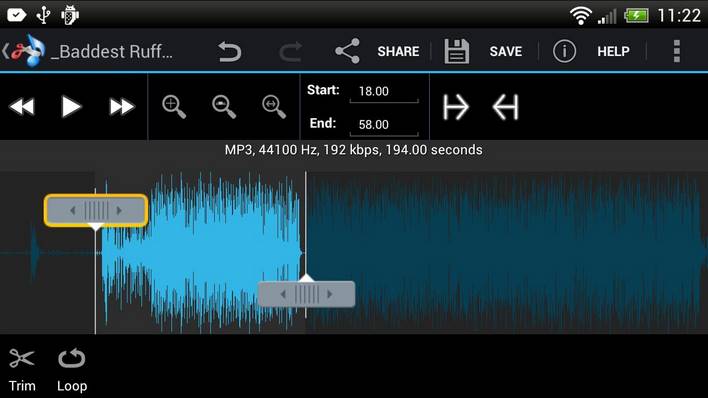The height and width of the screenshot is (398, 708).
Task: Select the yellow-highlighted start trim handle
Action: (x=96, y=211)
